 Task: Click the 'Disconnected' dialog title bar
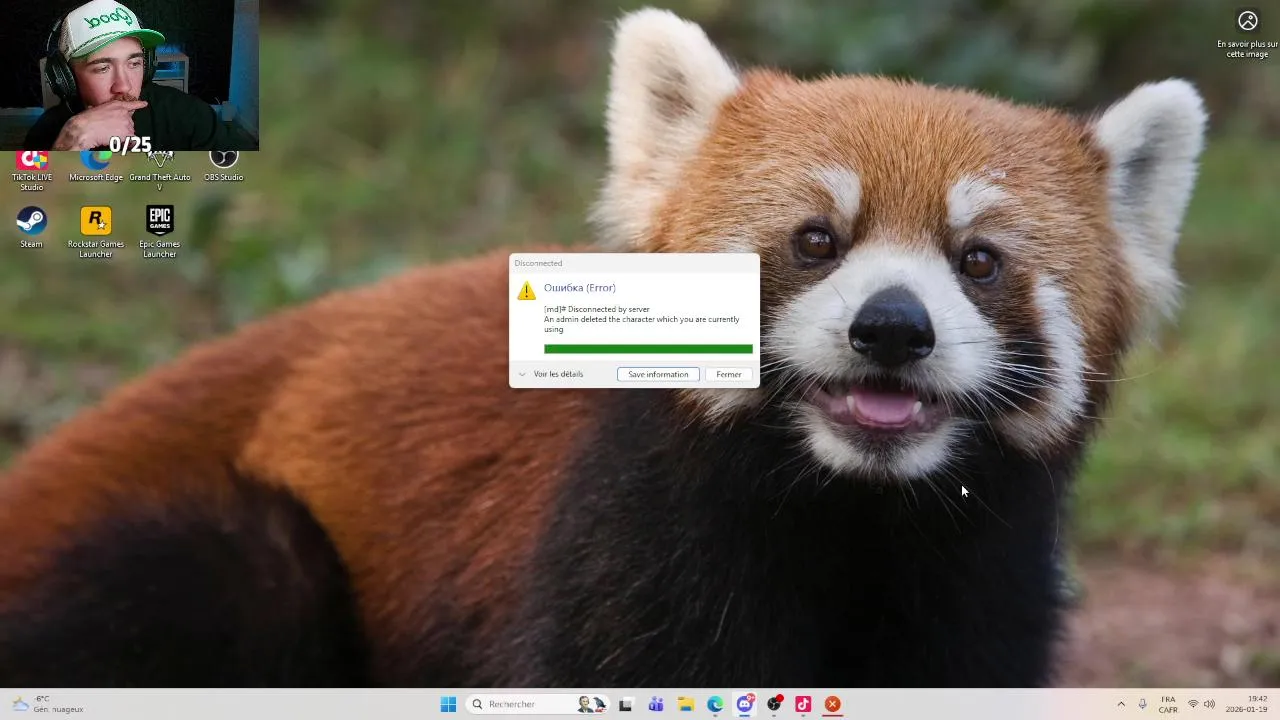(x=634, y=263)
